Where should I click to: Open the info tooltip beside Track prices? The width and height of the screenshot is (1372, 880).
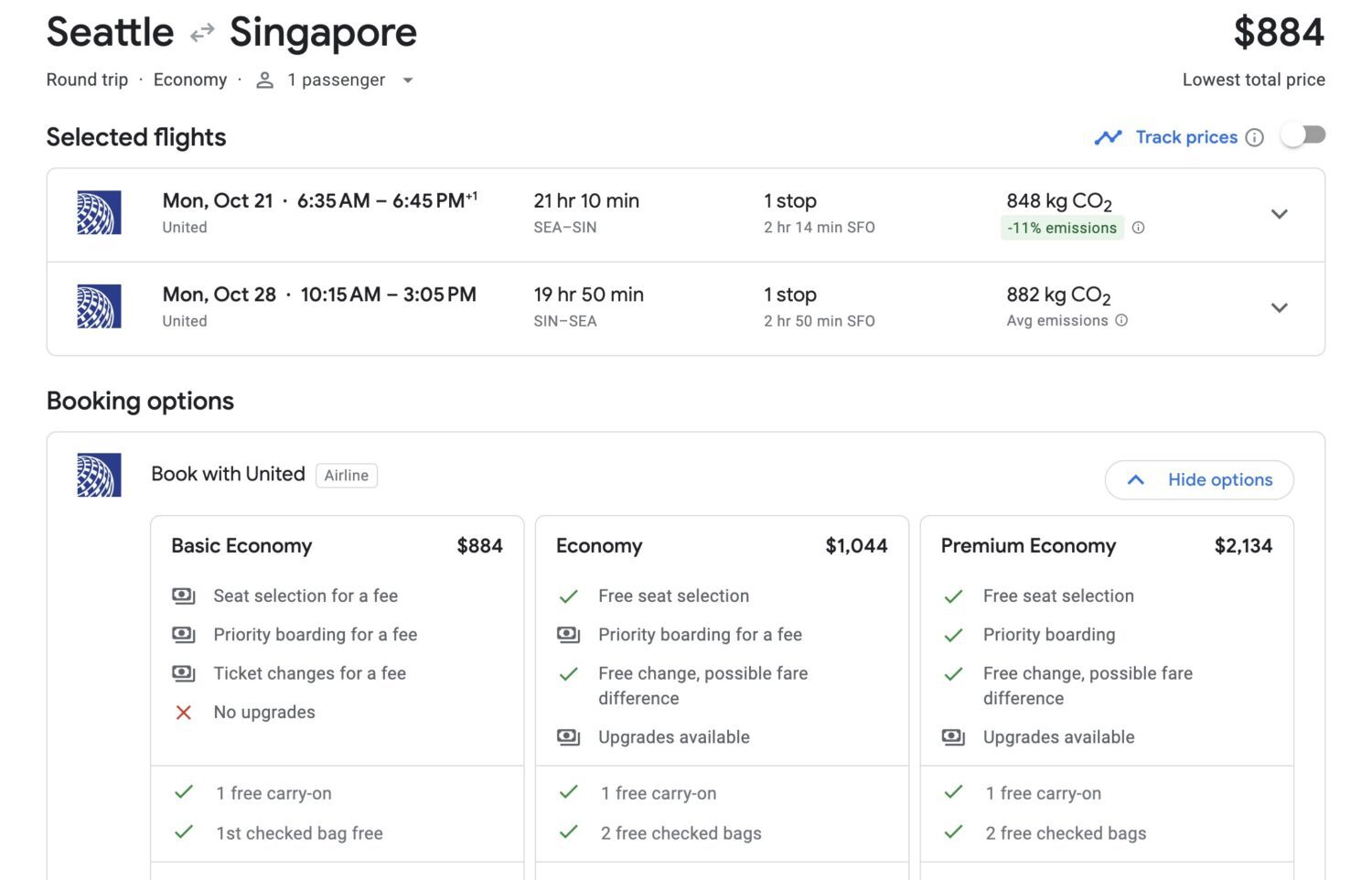click(x=1255, y=137)
